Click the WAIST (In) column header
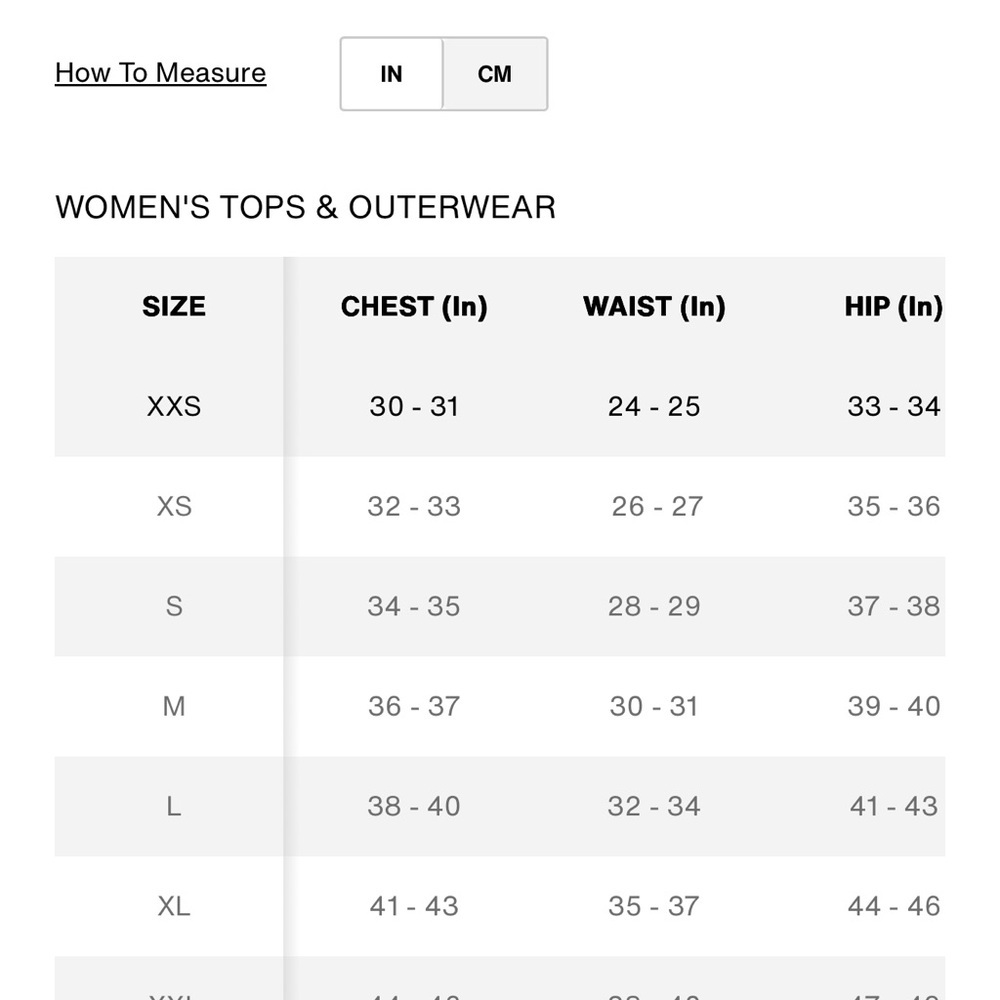The height and width of the screenshot is (1000, 1000). [x=654, y=307]
